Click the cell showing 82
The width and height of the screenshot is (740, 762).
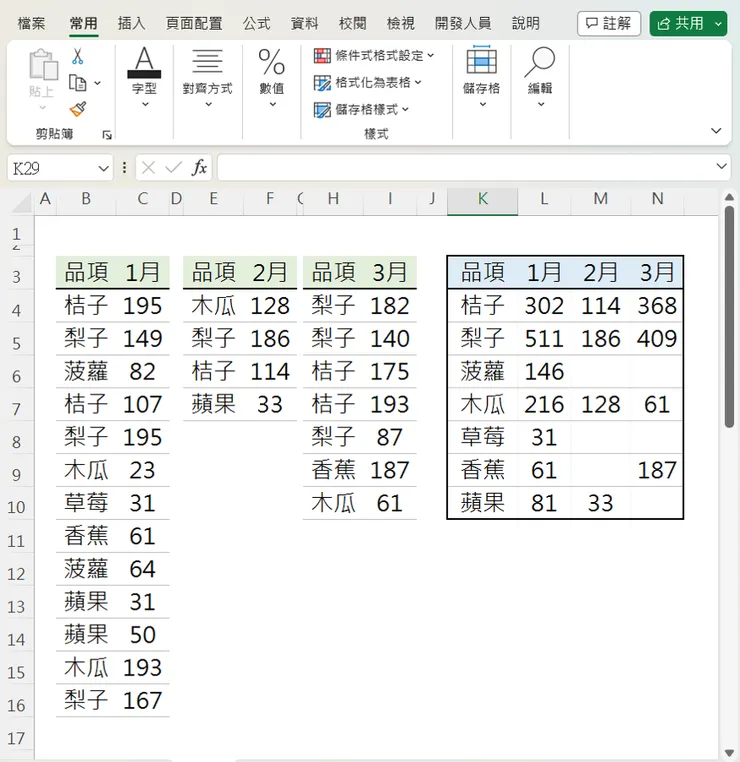click(142, 372)
